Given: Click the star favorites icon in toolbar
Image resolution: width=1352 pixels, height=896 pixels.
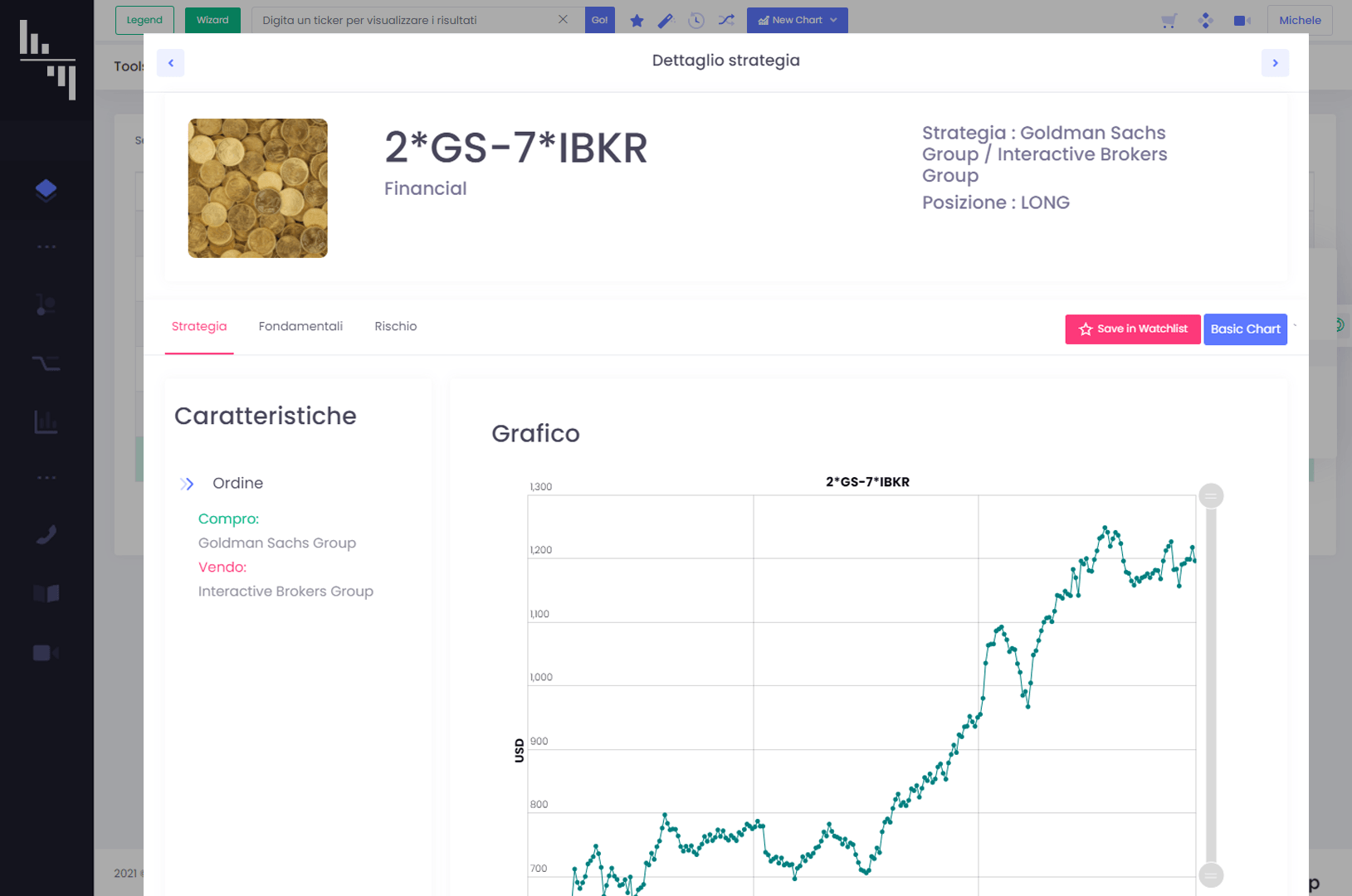Looking at the screenshot, I should (637, 21).
